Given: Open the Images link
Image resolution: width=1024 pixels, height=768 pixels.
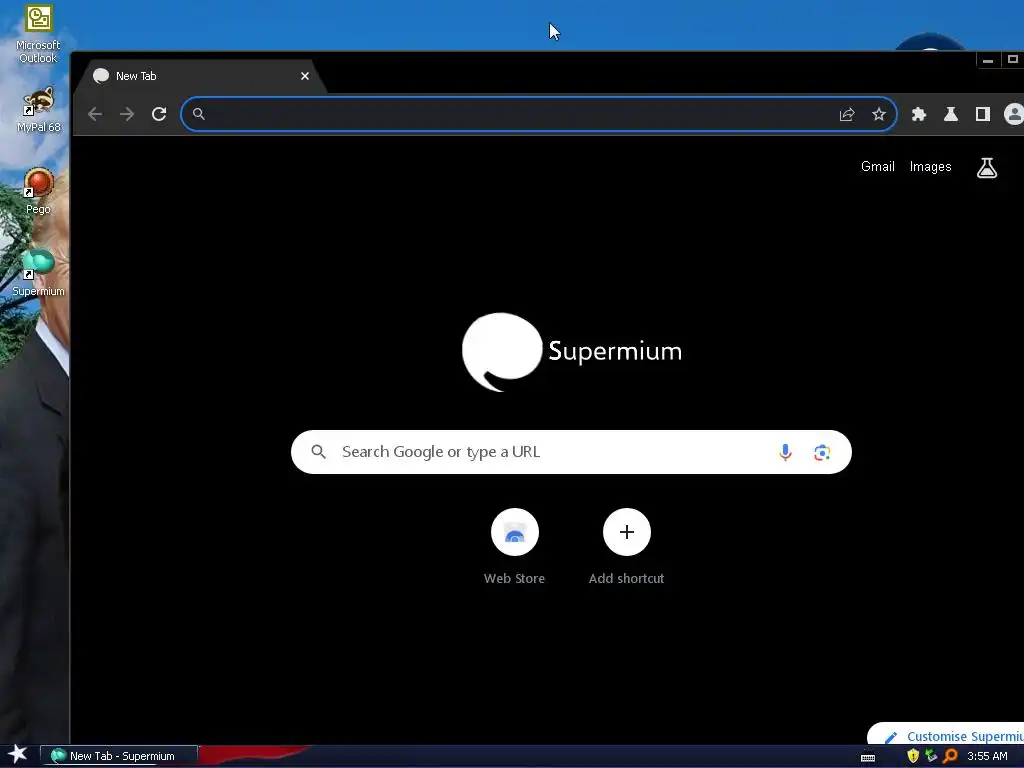Looking at the screenshot, I should click(x=931, y=167).
